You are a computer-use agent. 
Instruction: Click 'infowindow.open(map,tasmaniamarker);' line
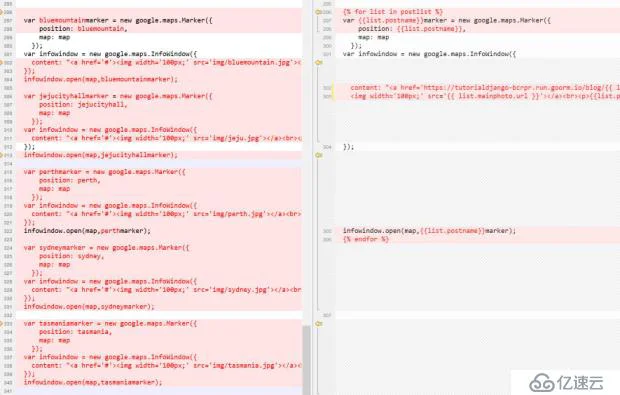tap(93, 382)
